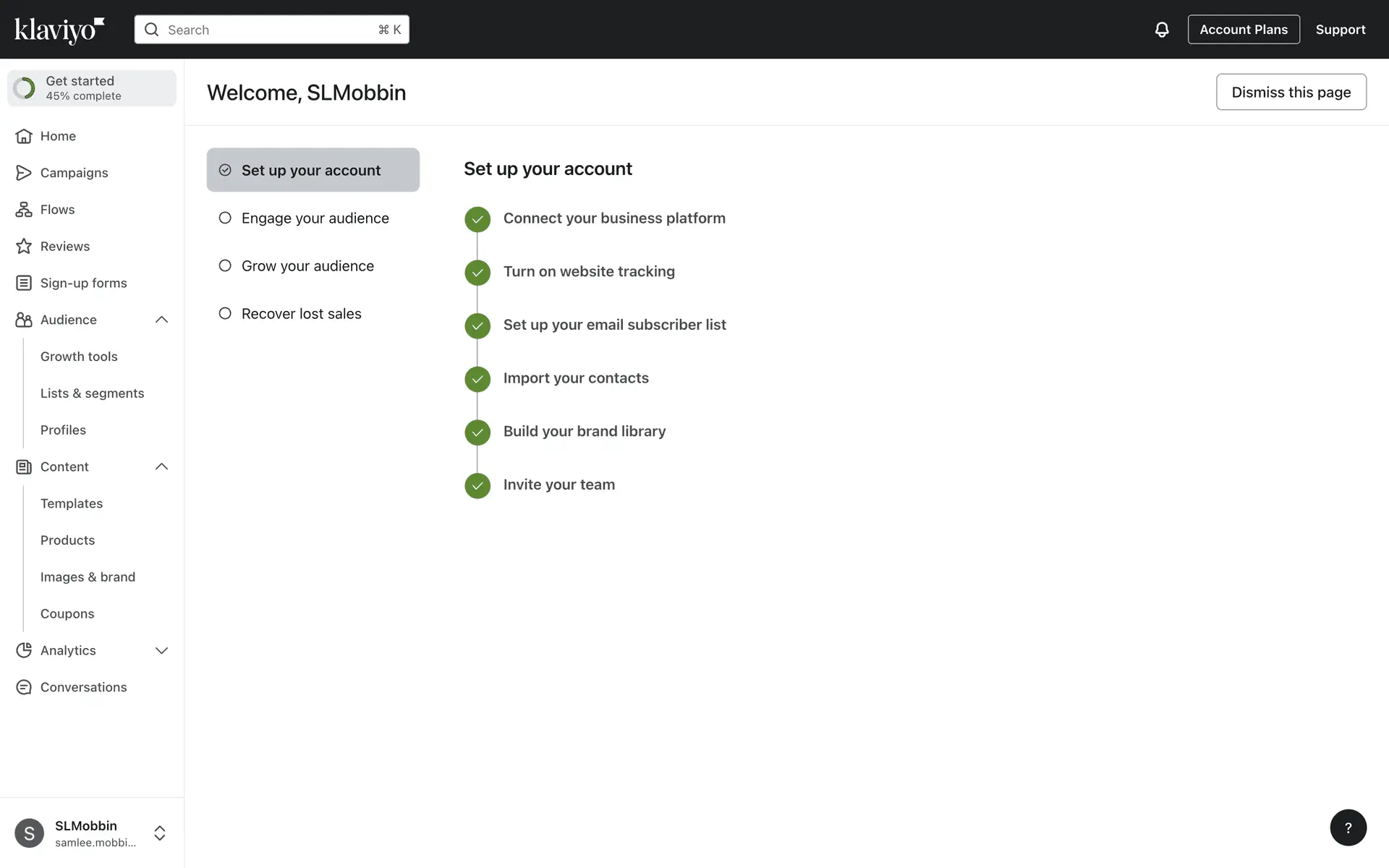Click the Reviews star icon

point(24,247)
